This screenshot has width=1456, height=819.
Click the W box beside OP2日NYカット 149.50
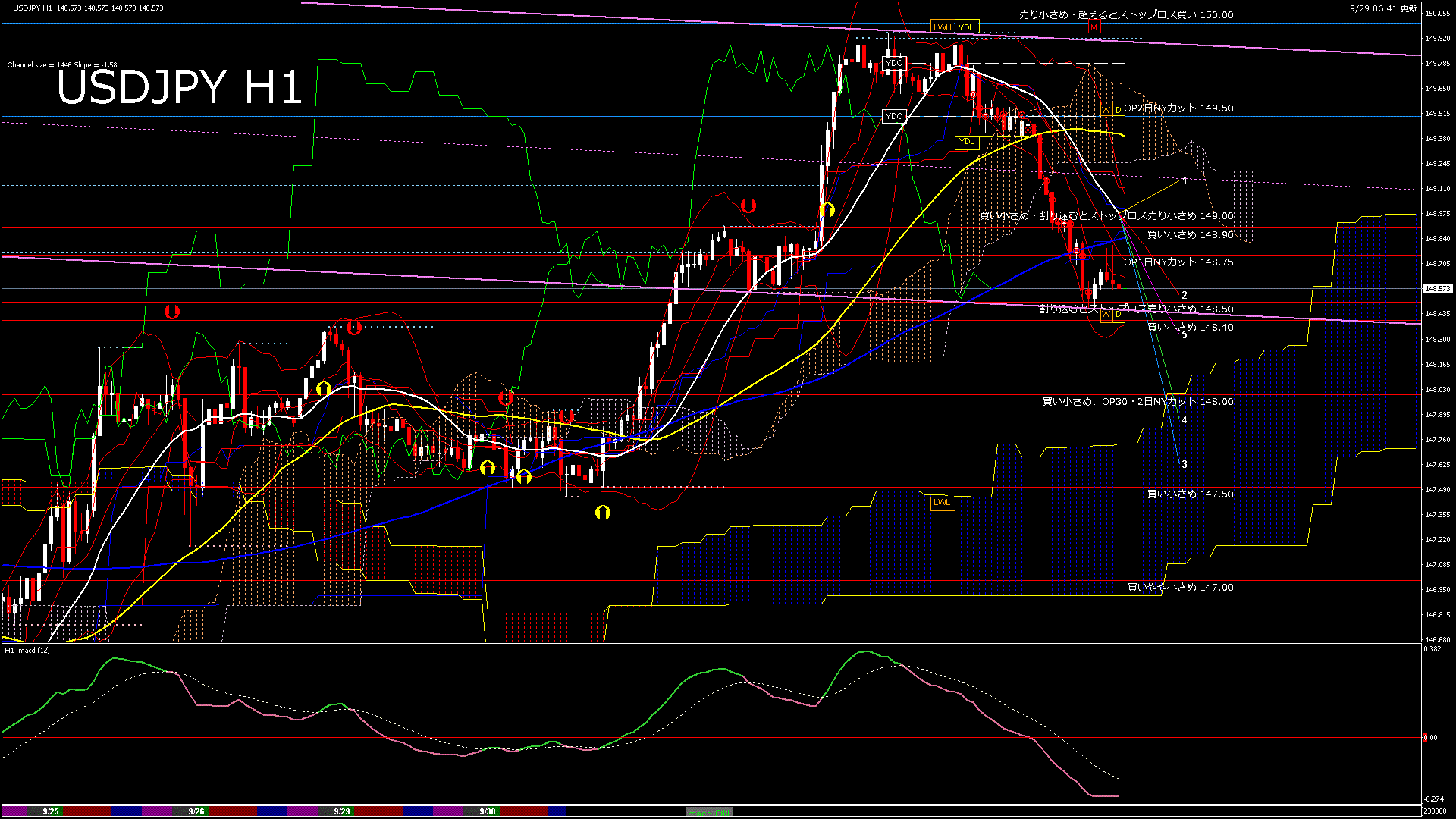click(1106, 110)
